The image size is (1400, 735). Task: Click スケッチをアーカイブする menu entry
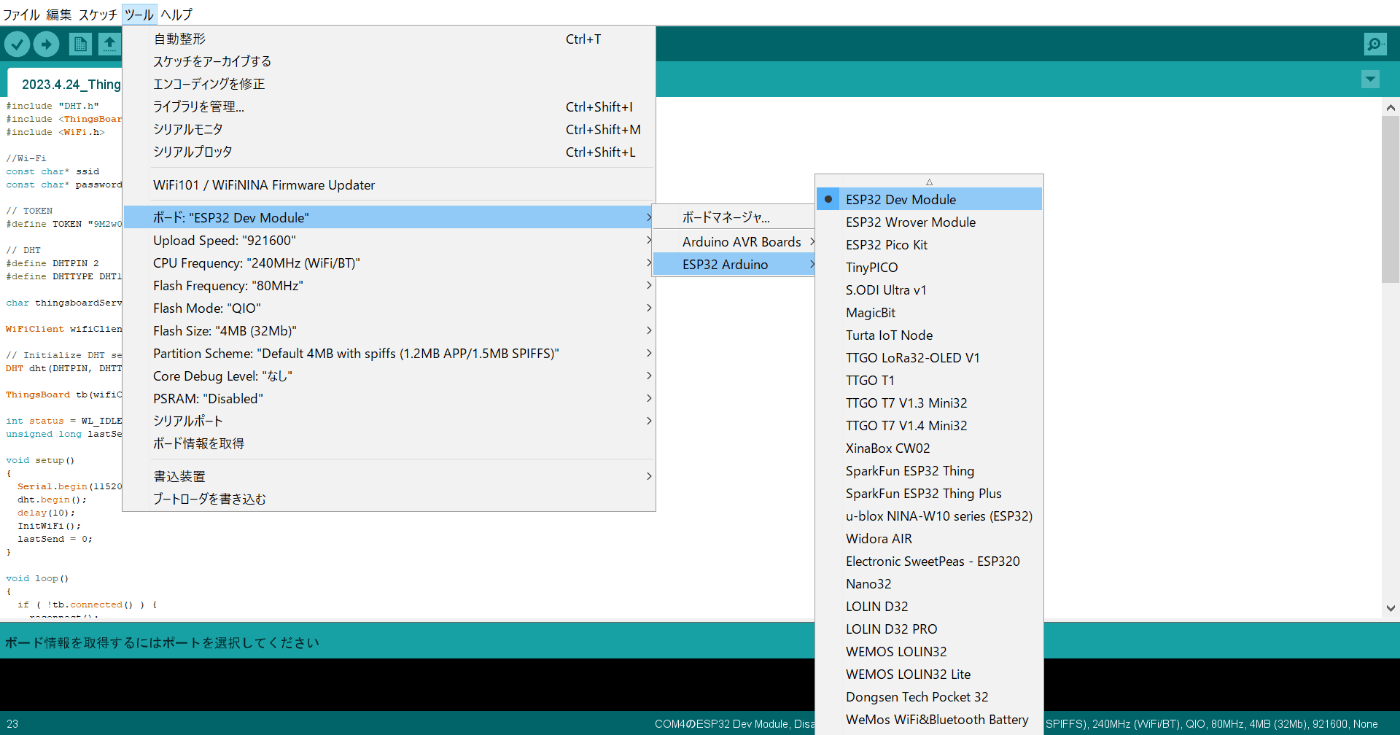[389, 61]
